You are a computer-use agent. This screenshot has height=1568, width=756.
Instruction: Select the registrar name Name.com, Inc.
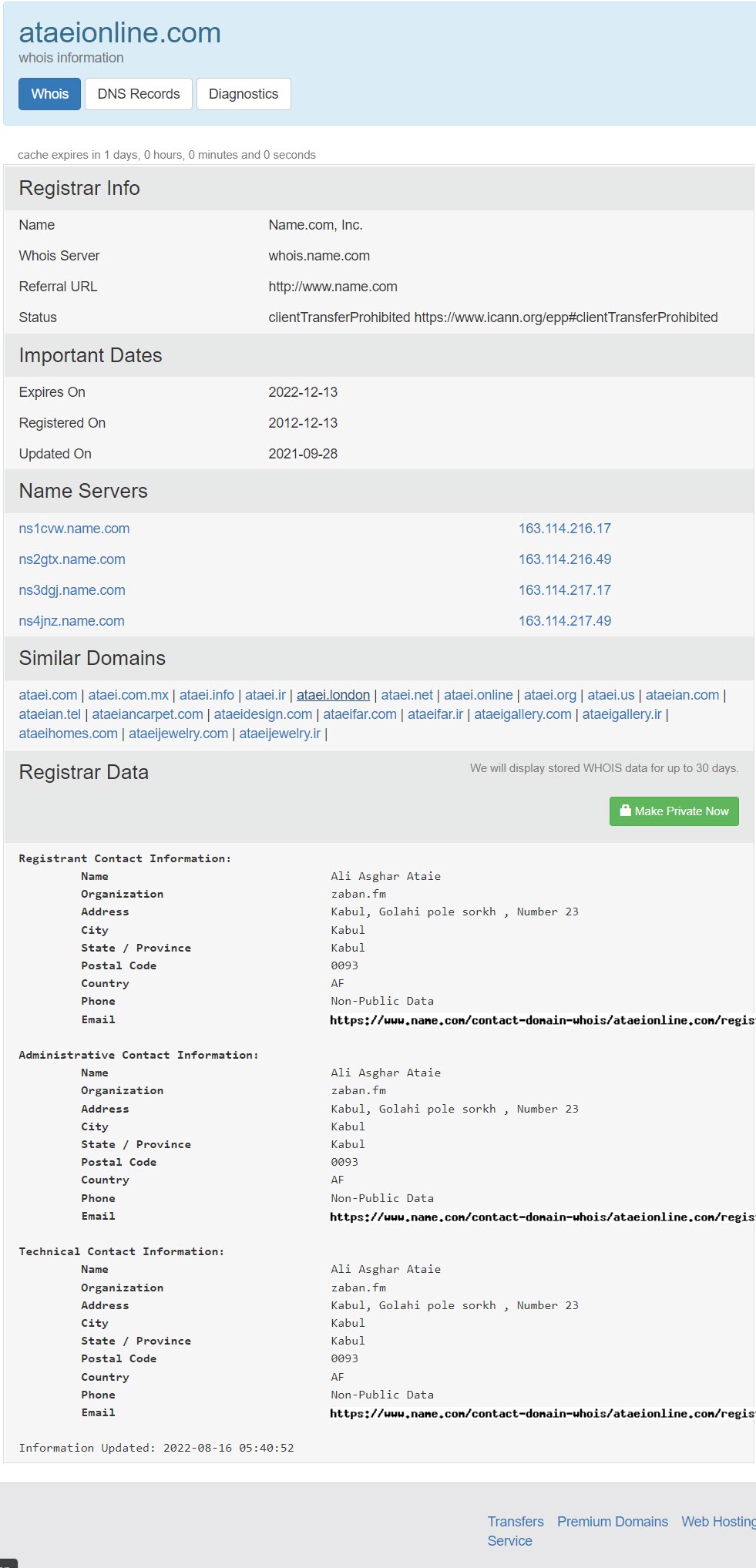[315, 225]
